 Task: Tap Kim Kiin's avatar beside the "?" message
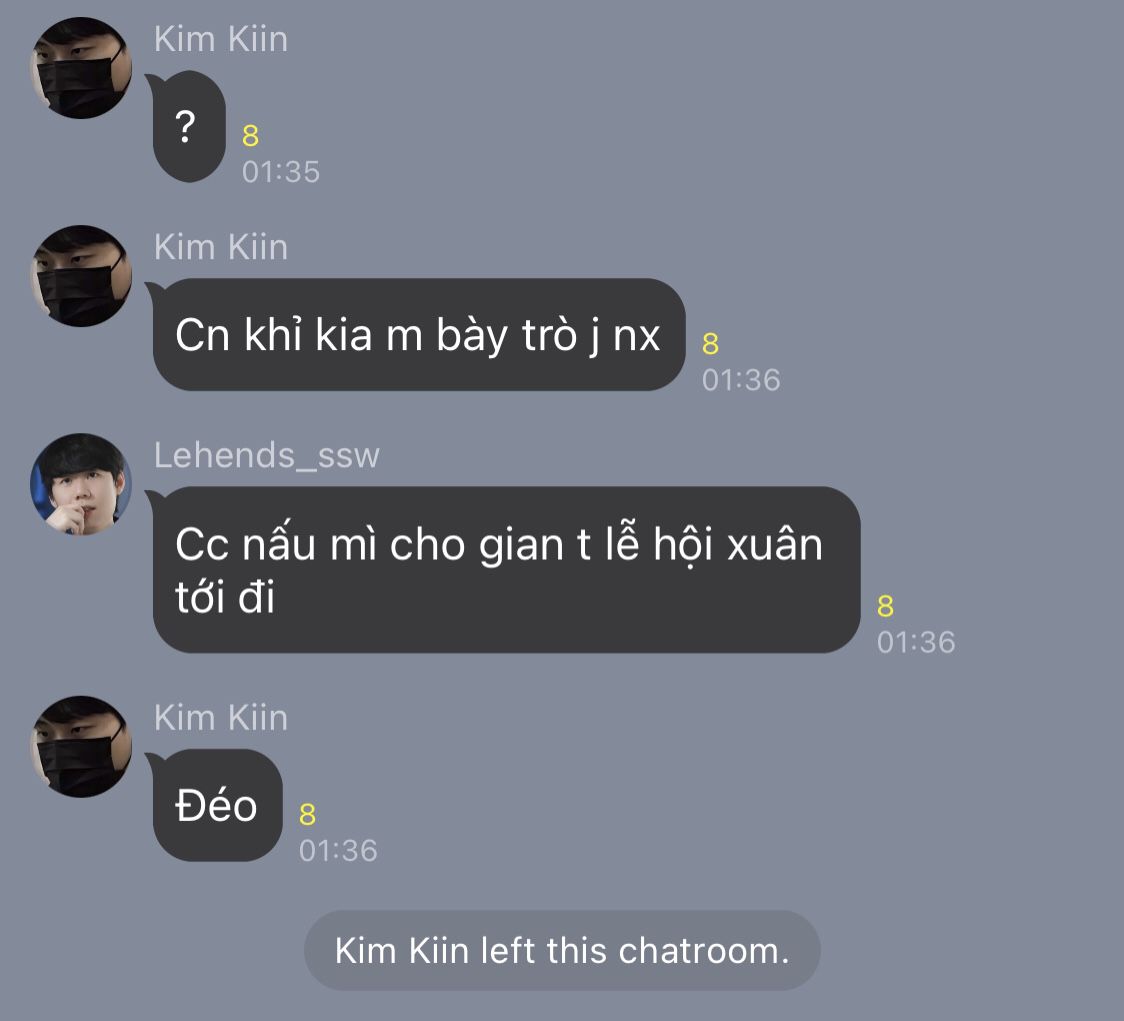click(81, 68)
